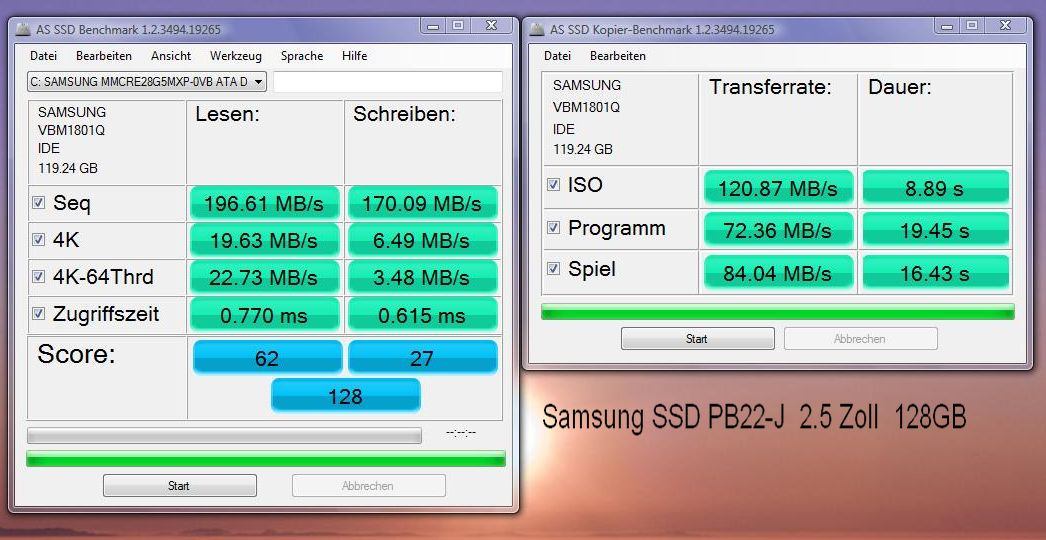Click the write score 27
This screenshot has width=1046, height=540.
coord(422,358)
